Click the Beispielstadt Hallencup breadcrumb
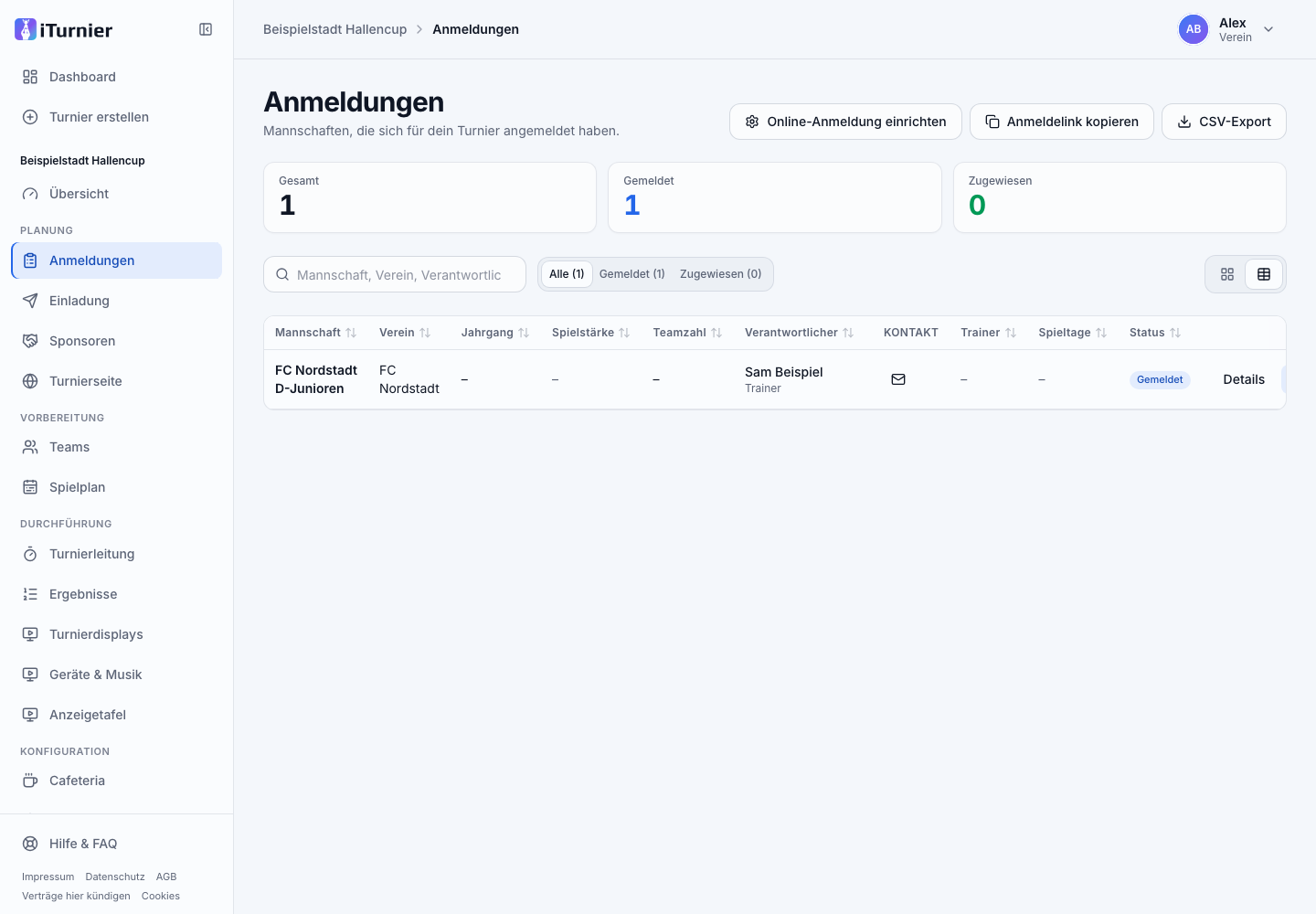This screenshot has width=1316, height=914. point(334,29)
